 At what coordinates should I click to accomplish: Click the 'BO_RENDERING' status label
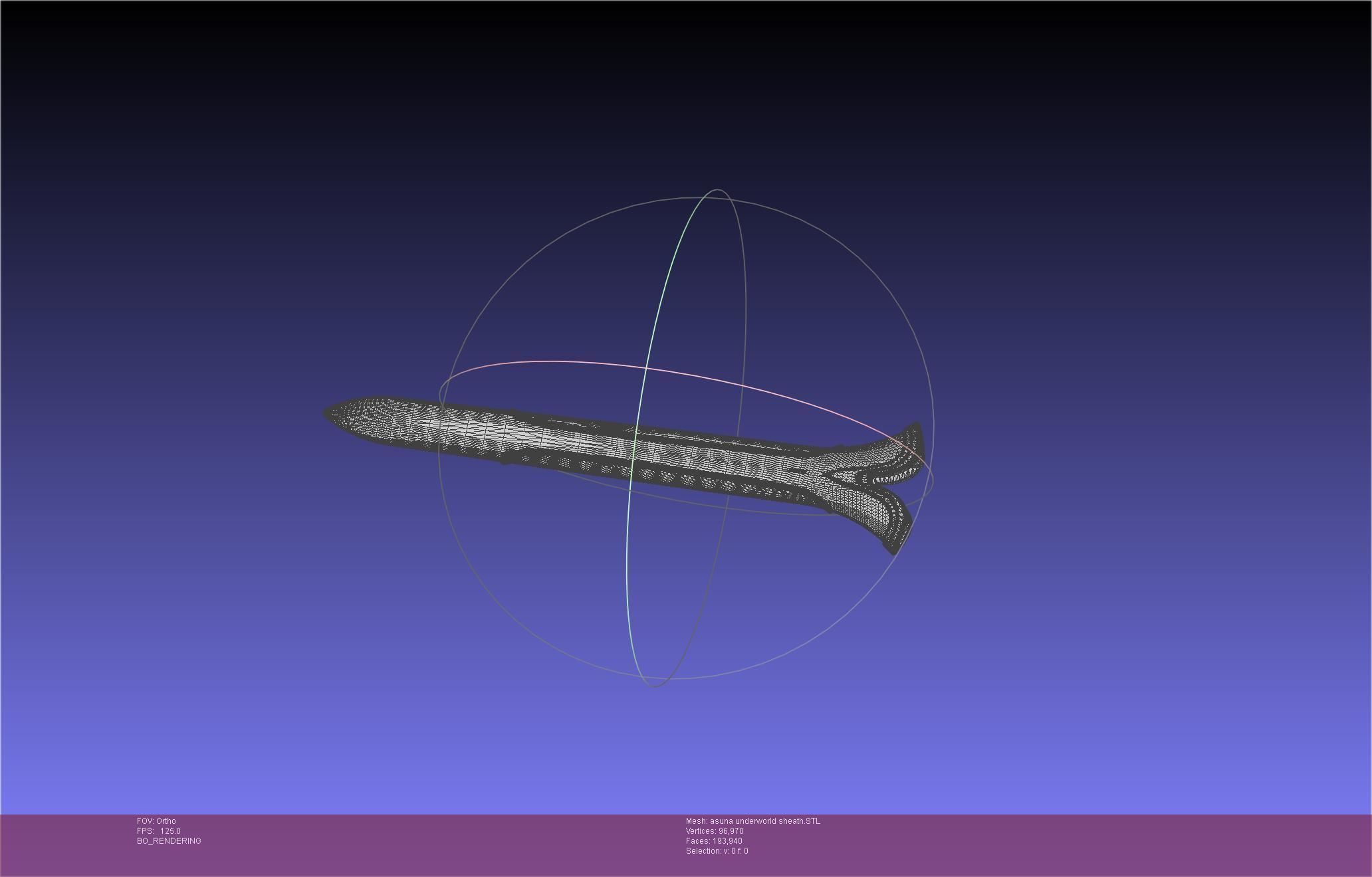pos(169,841)
